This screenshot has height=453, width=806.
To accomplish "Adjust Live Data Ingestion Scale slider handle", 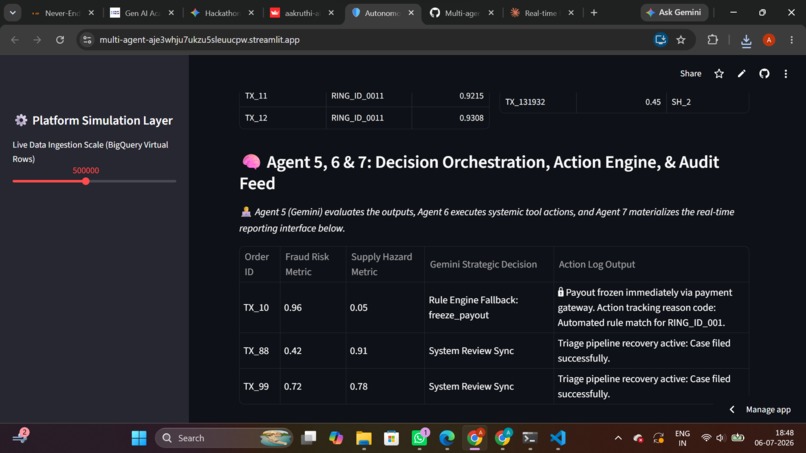I will (x=86, y=181).
